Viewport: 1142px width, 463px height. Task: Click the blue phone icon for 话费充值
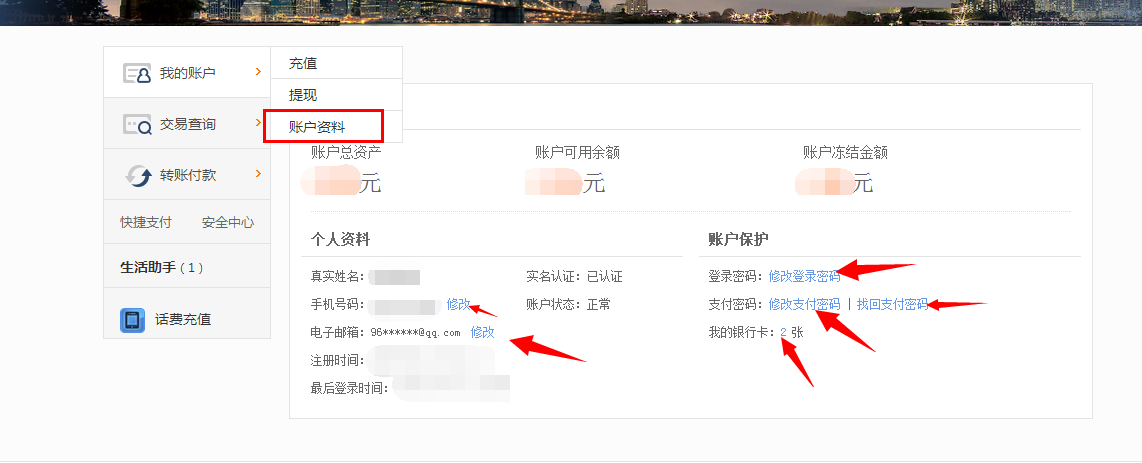[133, 320]
